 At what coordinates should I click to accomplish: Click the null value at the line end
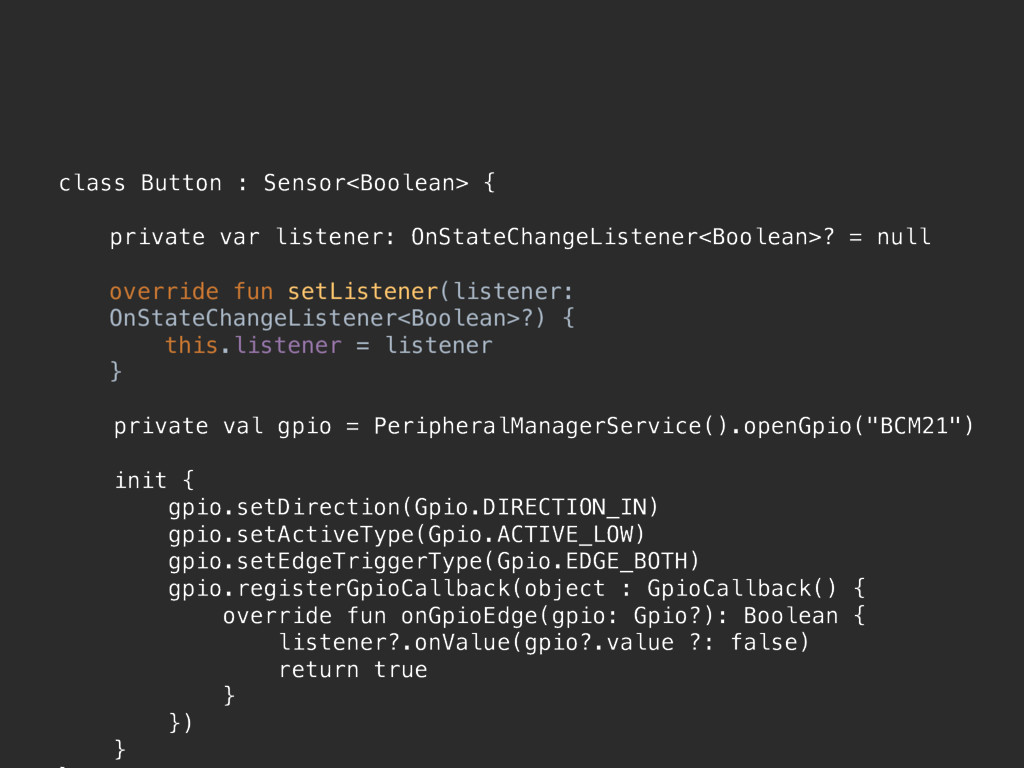click(x=903, y=236)
